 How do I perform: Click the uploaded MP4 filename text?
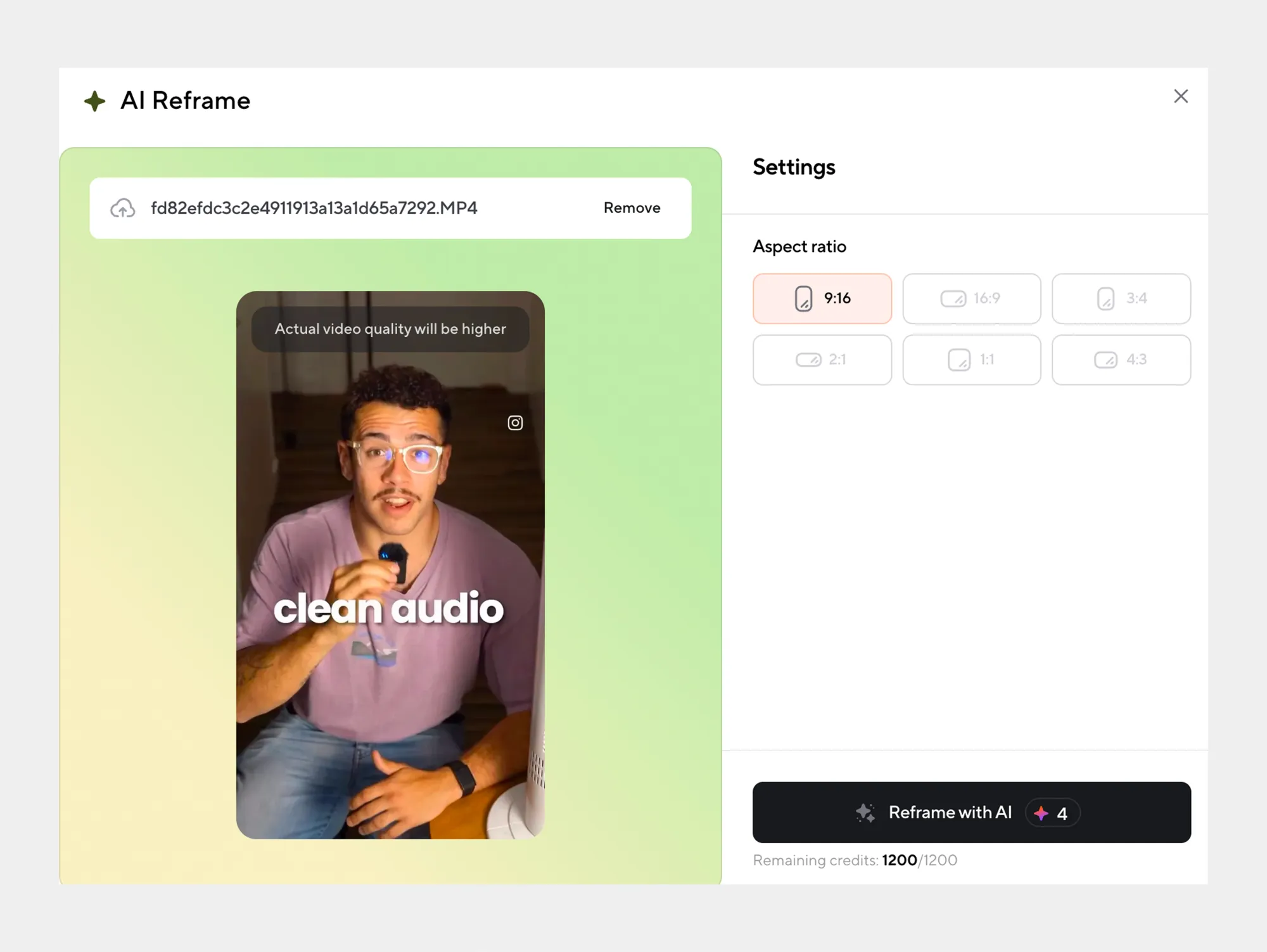coord(314,208)
